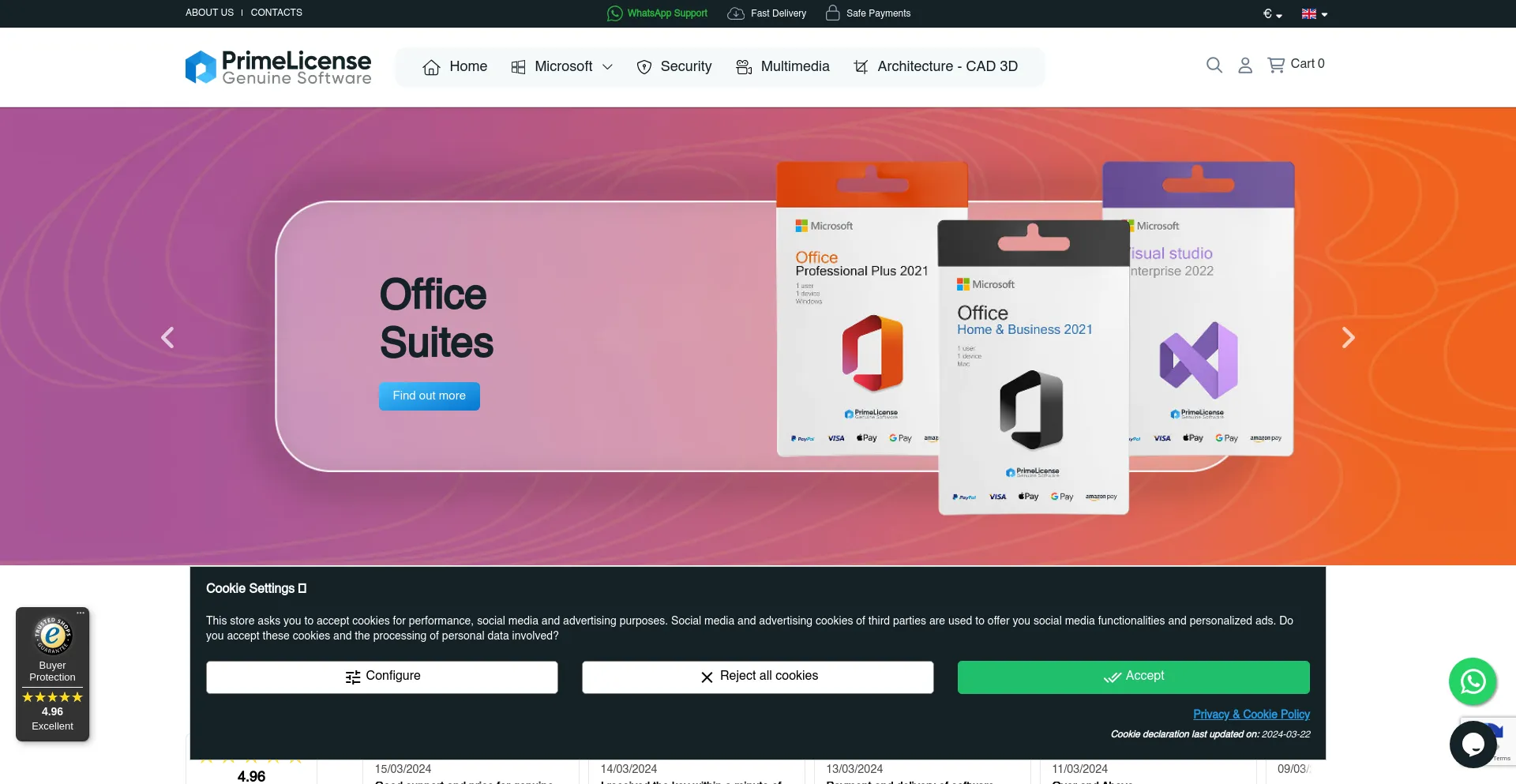1516x784 pixels.
Task: Select the Multimedia menu item
Action: (782, 67)
